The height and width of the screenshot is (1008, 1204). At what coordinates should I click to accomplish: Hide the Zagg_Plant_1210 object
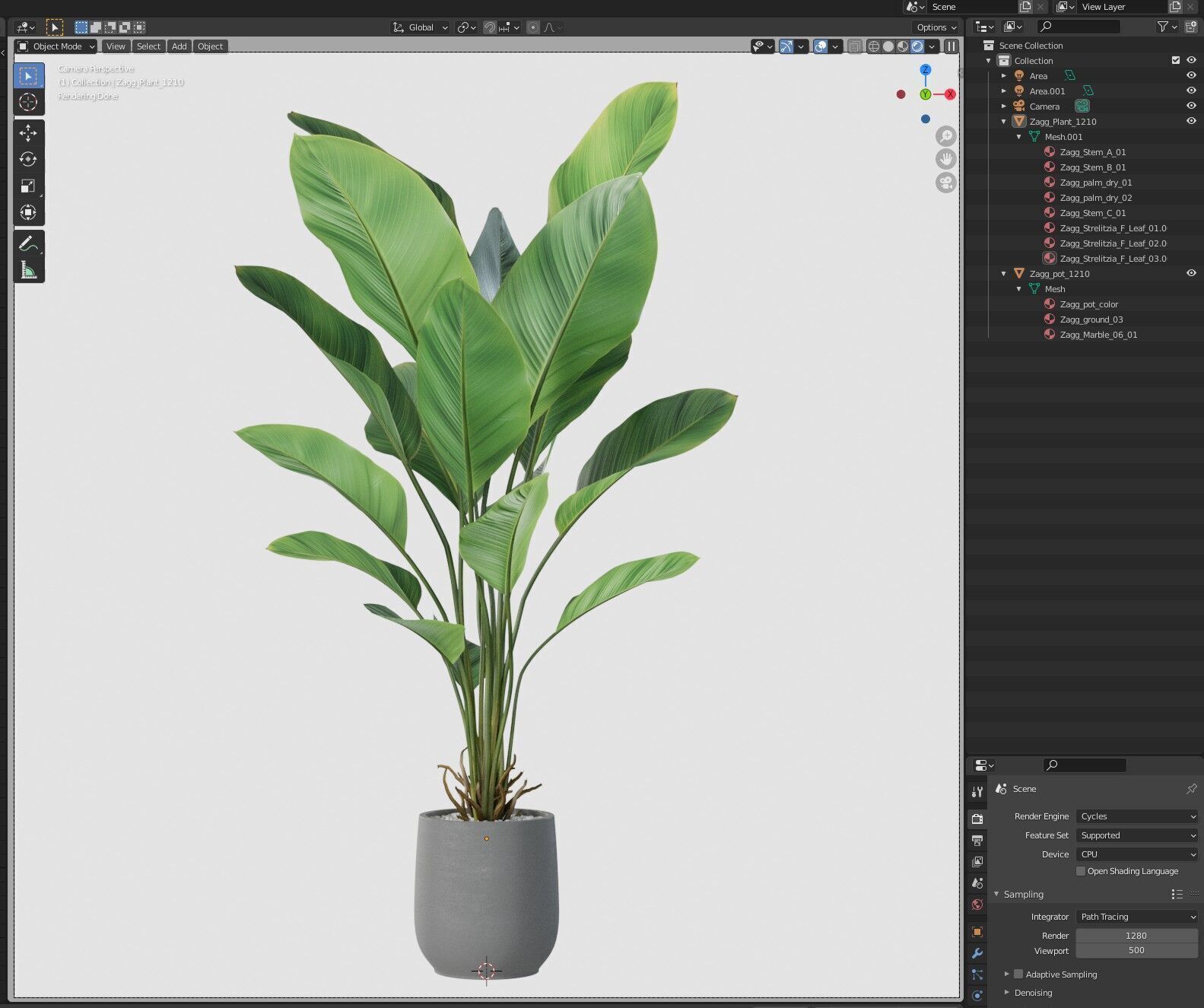click(1191, 121)
